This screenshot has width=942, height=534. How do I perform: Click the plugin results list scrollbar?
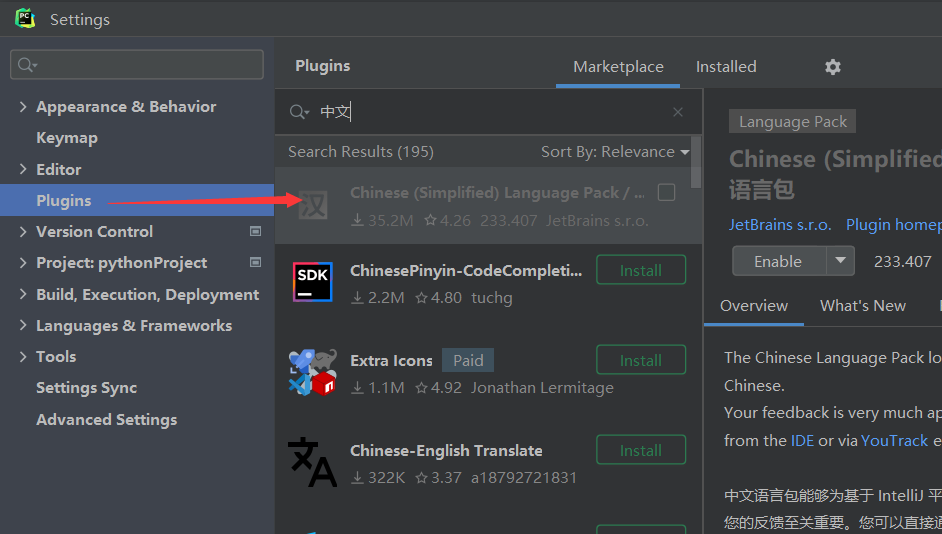(x=696, y=162)
